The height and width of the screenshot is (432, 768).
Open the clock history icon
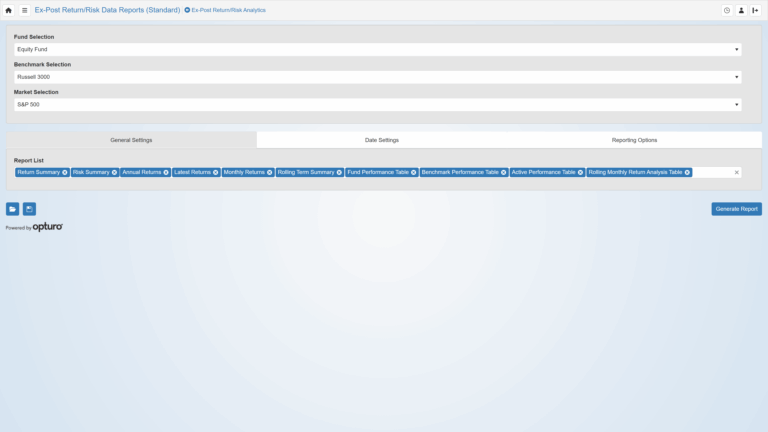tap(727, 10)
